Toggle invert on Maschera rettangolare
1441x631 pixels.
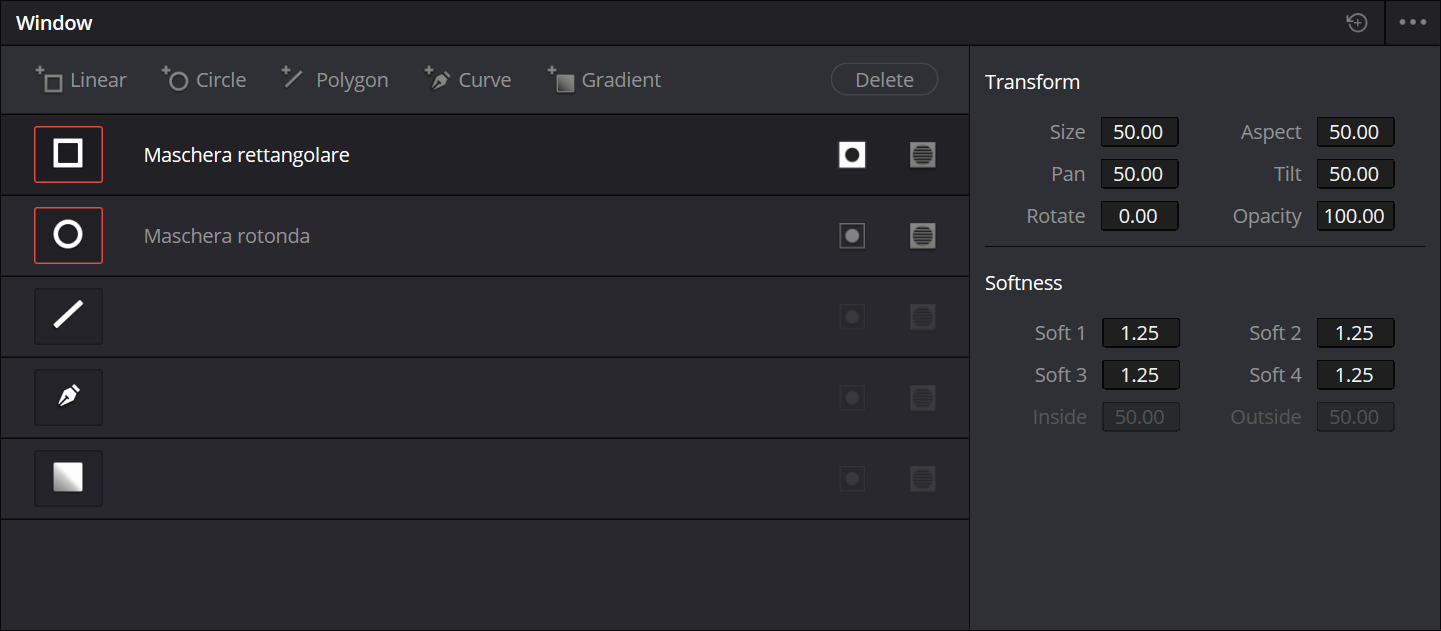(852, 155)
